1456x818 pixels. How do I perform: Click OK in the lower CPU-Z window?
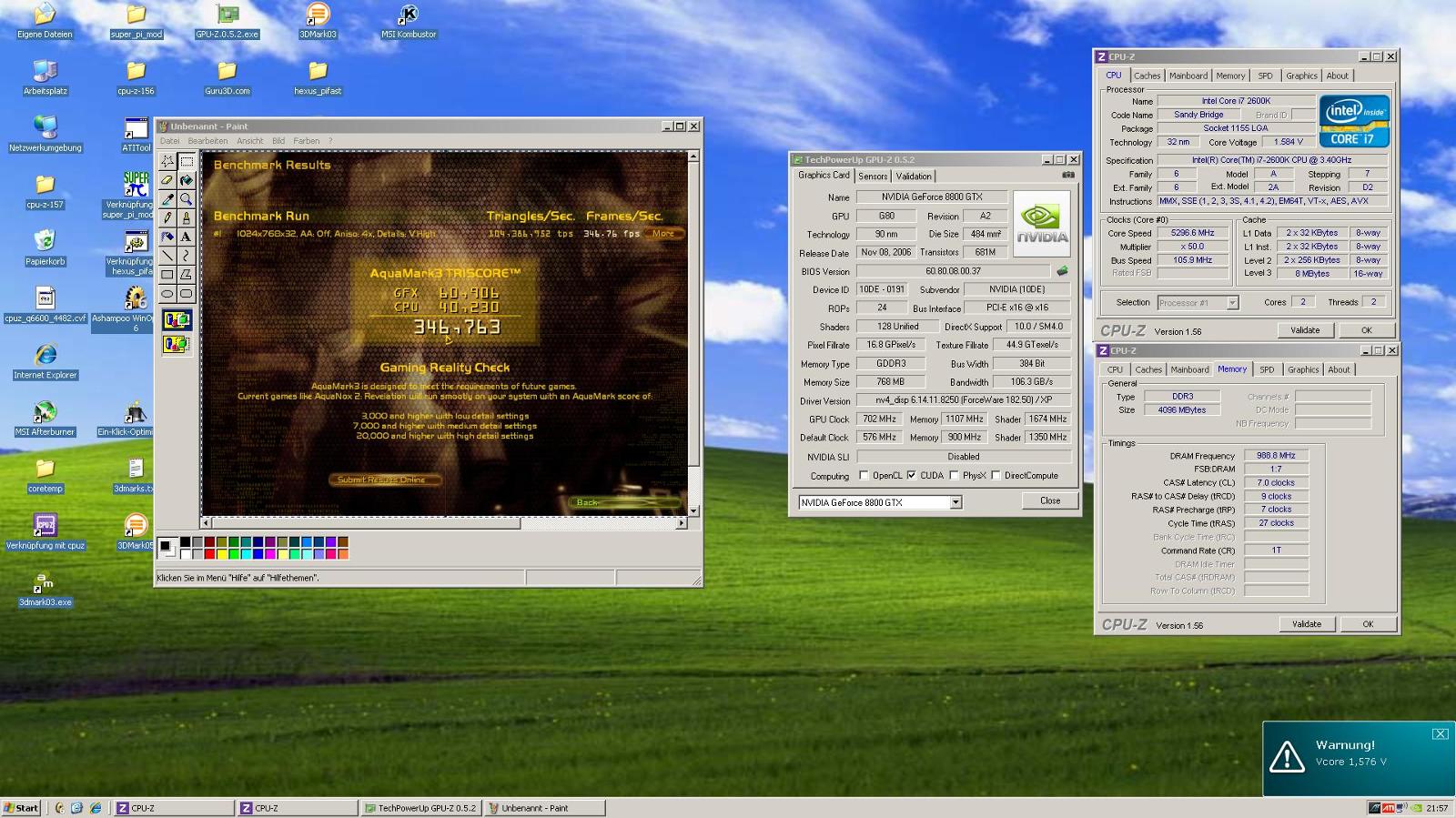coord(1368,624)
